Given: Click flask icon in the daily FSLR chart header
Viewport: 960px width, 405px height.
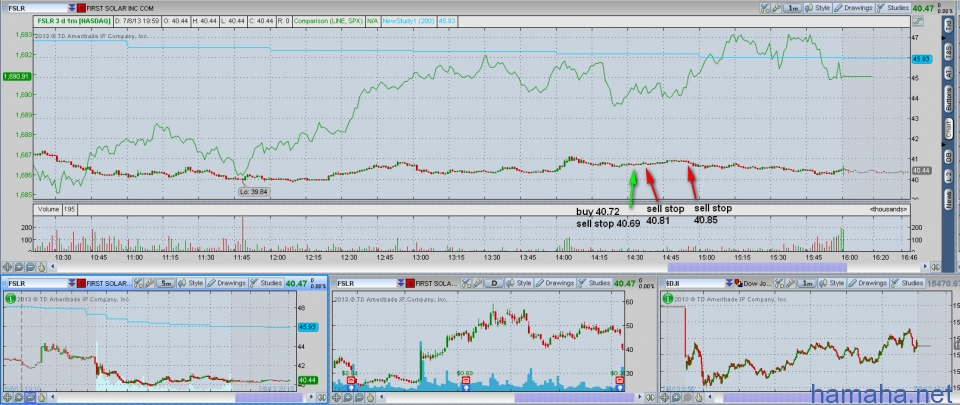Looking at the screenshot, I should (x=467, y=283).
